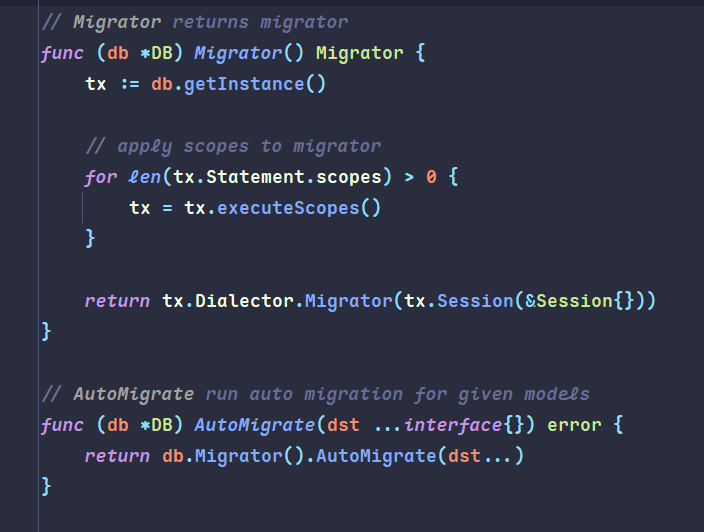This screenshot has width=704, height=532.
Task: Click the tx variable declared with :=
Action: [x=96, y=84]
